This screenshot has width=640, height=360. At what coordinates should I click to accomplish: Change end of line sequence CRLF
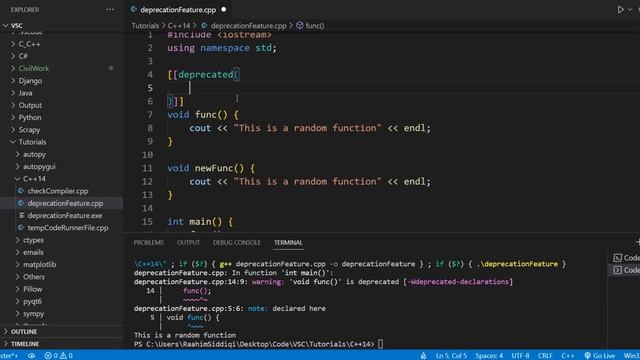pyautogui.click(x=545, y=356)
